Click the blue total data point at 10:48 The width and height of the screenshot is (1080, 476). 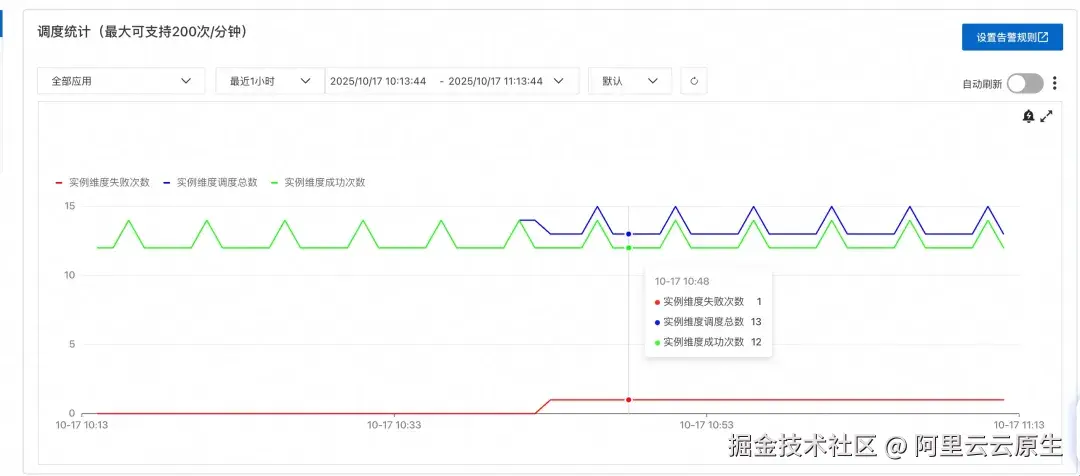628,234
